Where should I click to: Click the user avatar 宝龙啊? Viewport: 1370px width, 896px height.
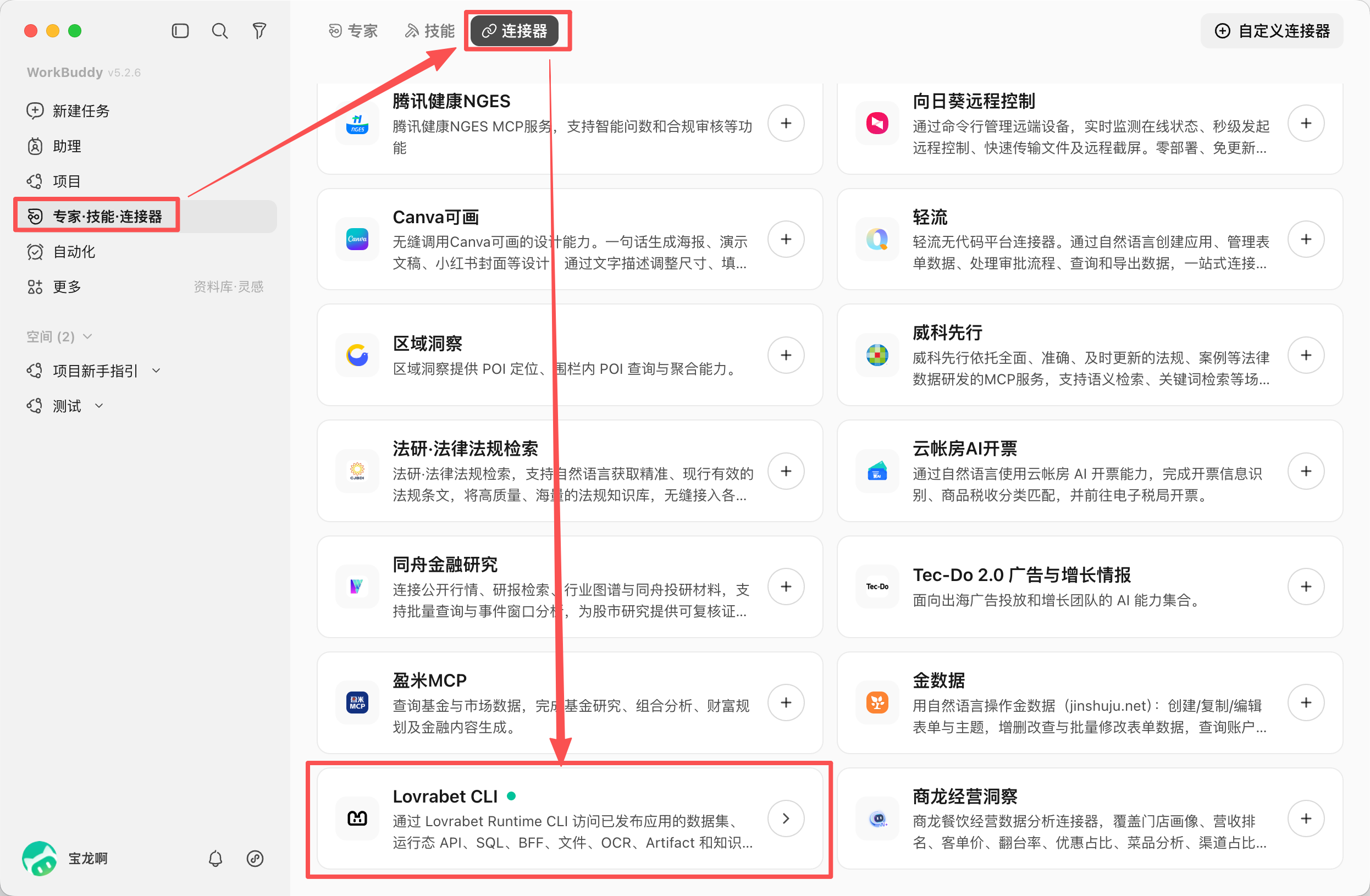[x=39, y=858]
